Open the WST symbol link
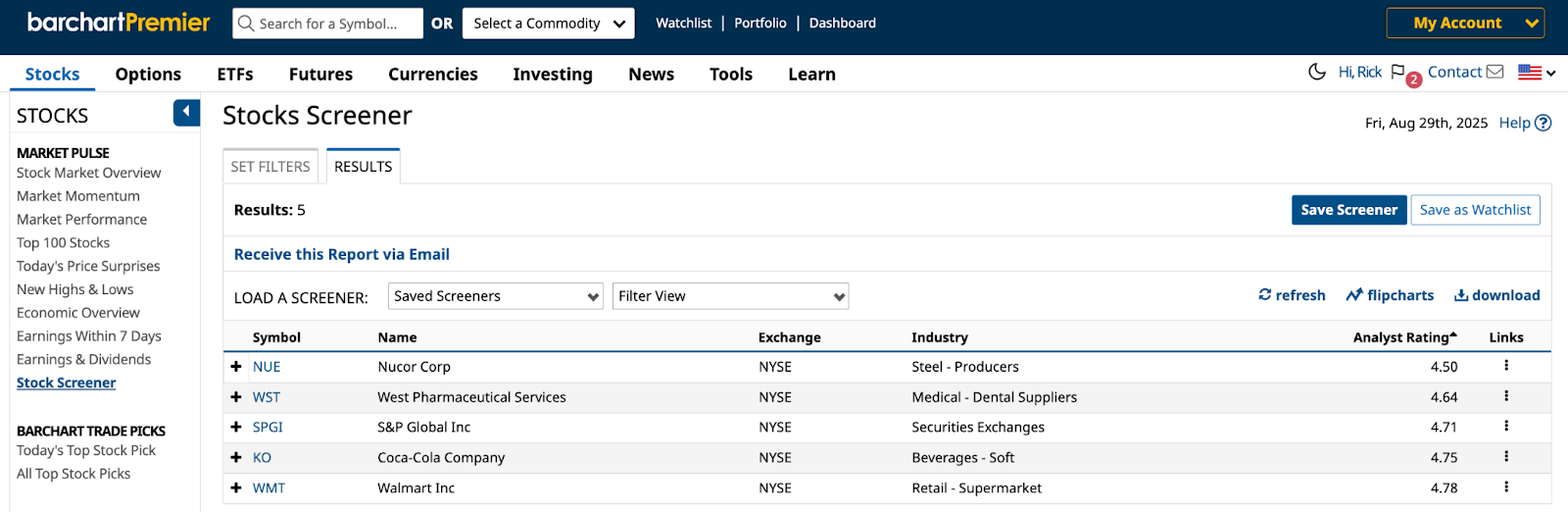 click(267, 397)
